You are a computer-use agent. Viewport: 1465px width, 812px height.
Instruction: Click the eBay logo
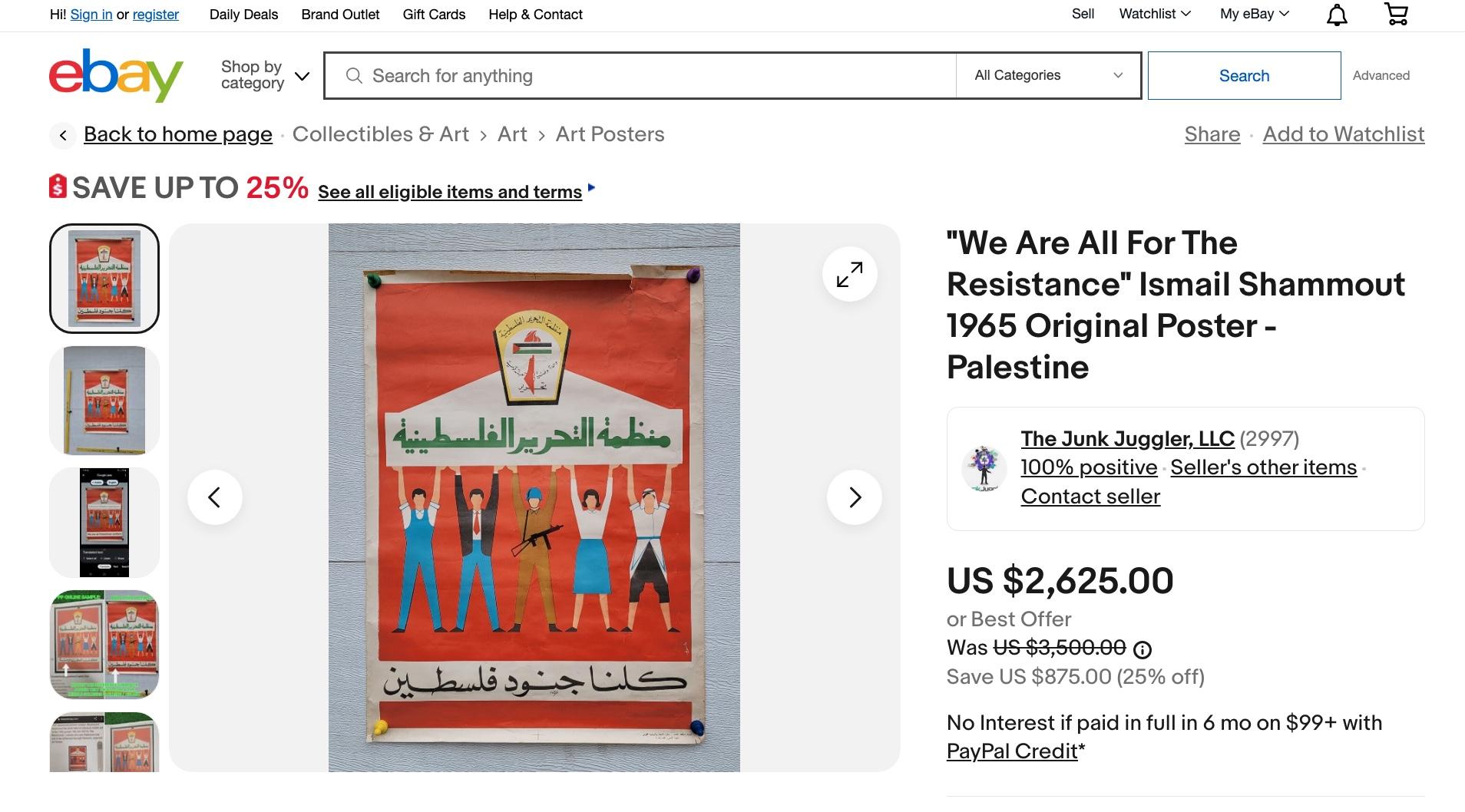(x=116, y=75)
